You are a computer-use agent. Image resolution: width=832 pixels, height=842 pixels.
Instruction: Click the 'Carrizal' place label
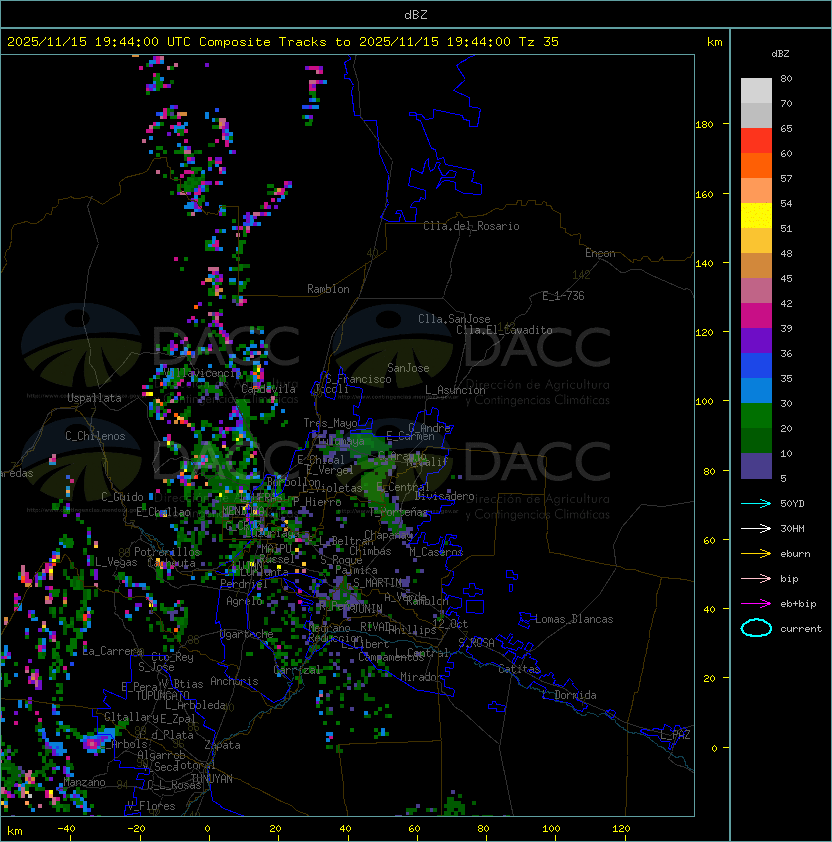[297, 670]
